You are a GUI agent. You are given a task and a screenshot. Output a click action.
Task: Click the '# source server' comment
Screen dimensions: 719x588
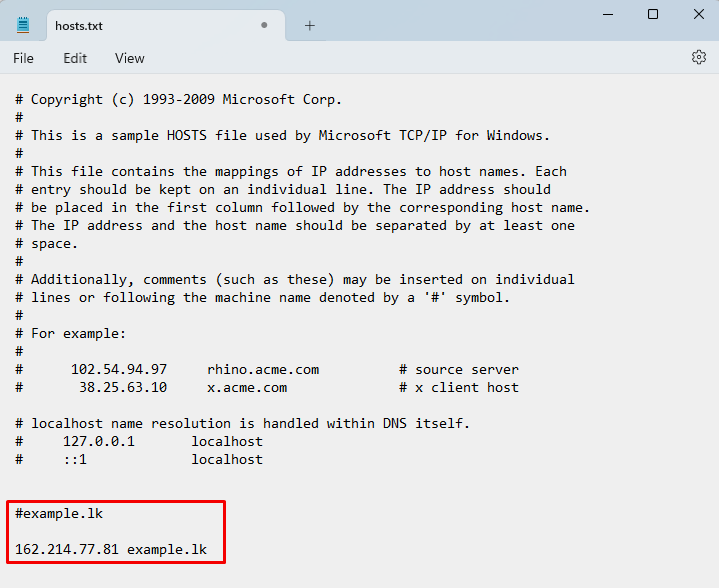click(x=459, y=369)
